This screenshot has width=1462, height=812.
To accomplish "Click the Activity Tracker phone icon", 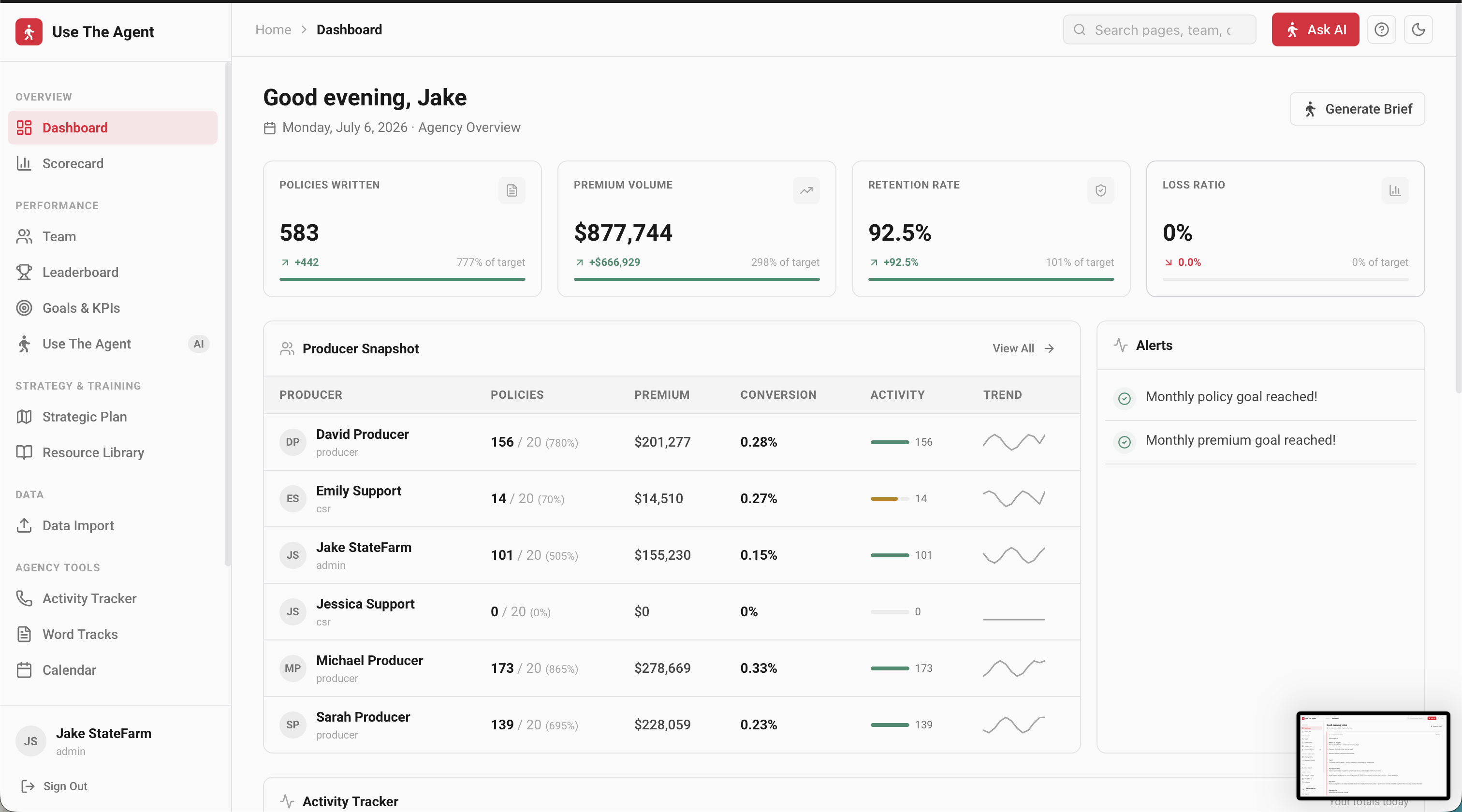I will click(x=24, y=599).
